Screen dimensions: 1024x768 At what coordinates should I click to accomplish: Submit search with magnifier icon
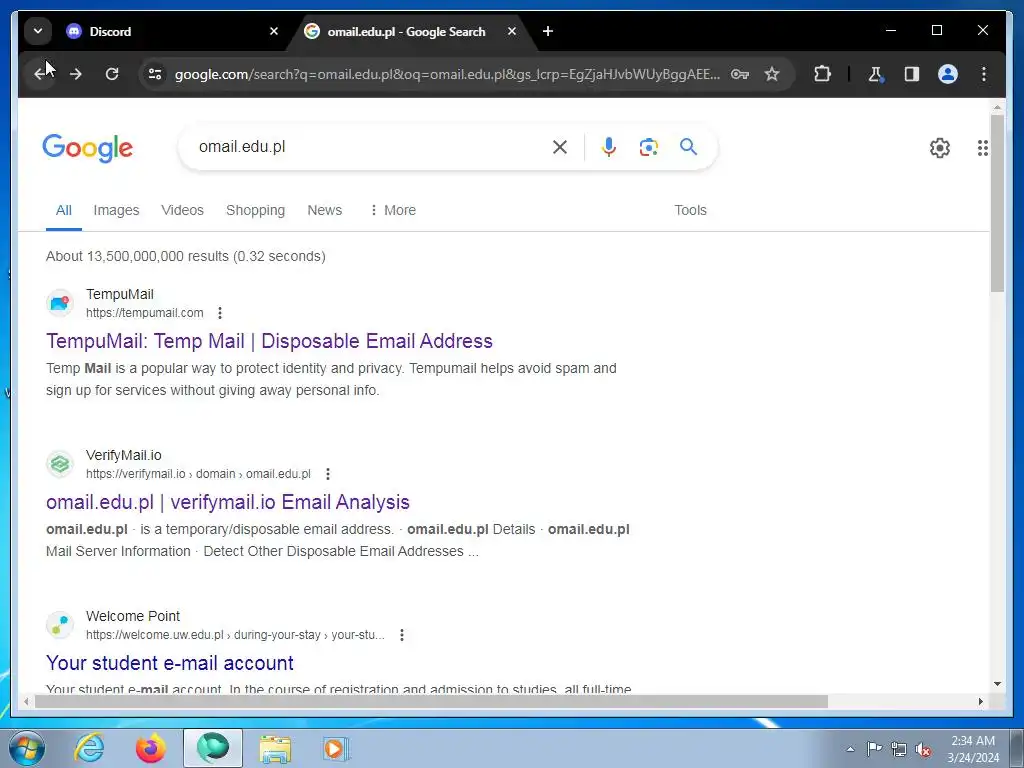click(688, 146)
